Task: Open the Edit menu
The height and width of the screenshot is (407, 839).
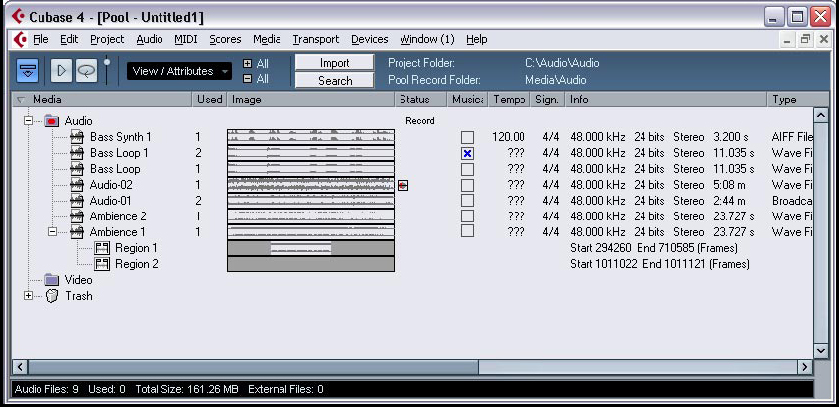Action: click(69, 40)
